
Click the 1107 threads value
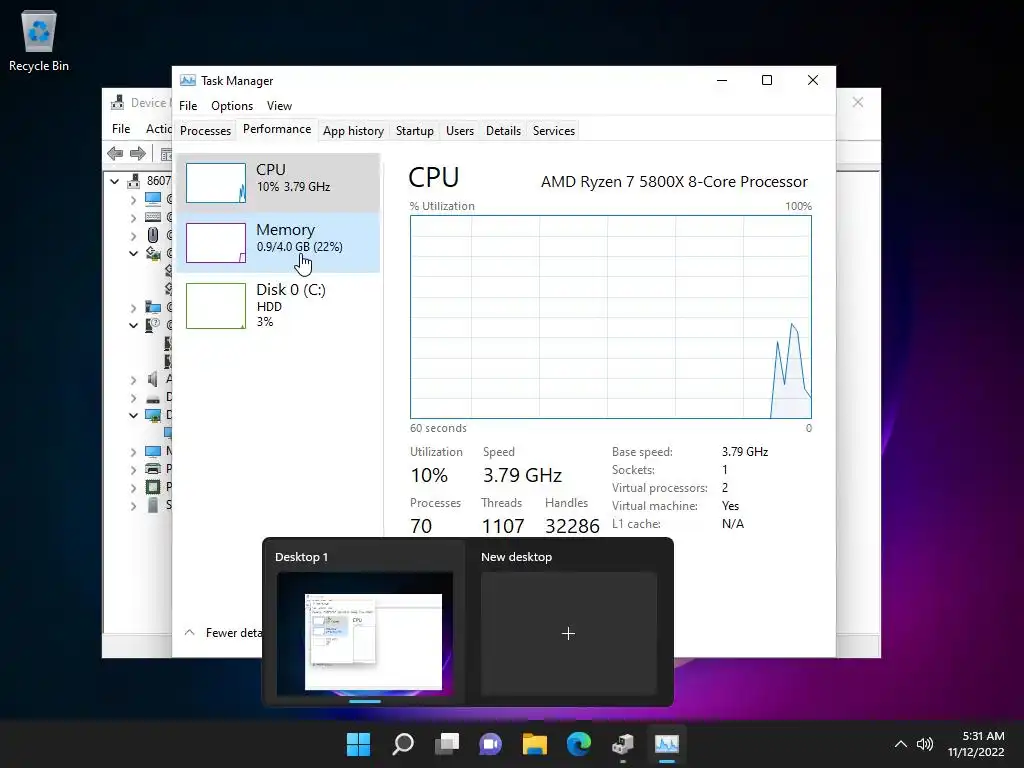503,526
